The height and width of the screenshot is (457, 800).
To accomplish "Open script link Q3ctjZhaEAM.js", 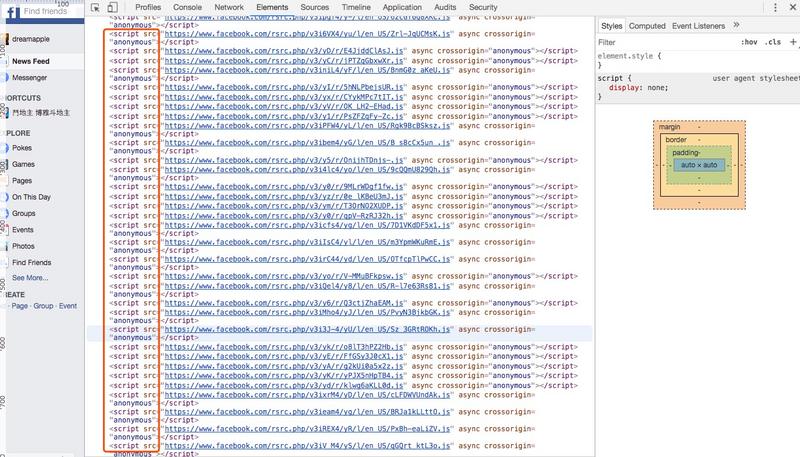I will tap(284, 303).
